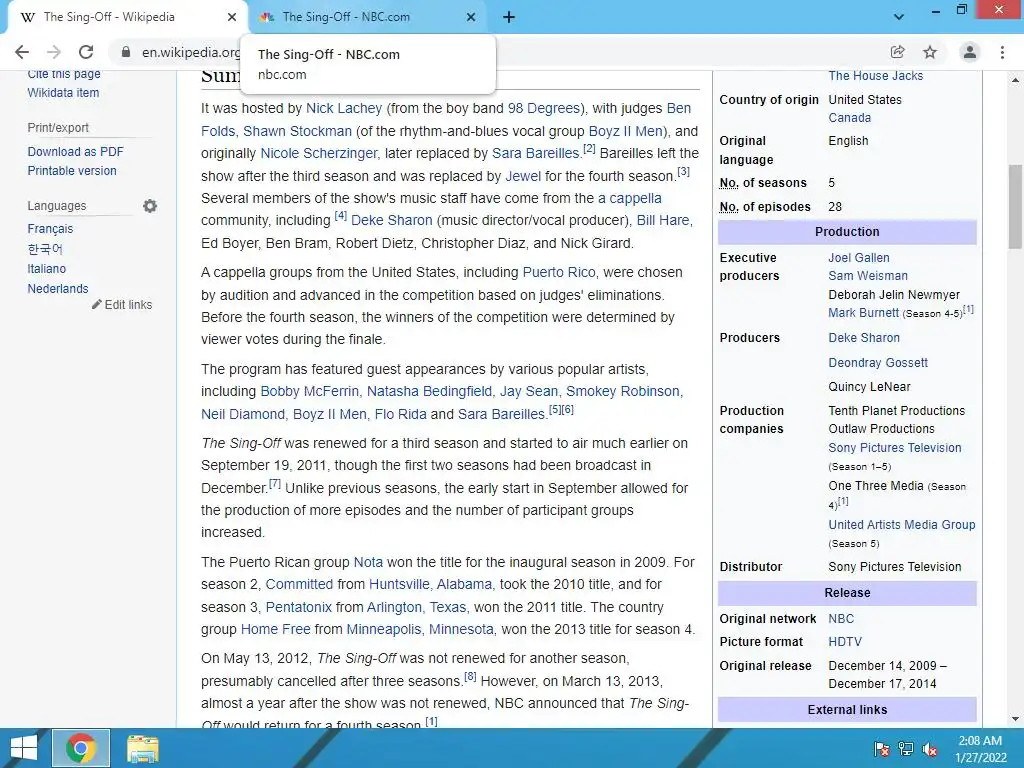1024x768 pixels.
Task: Bookmark this page with the star icon
Action: 930,52
